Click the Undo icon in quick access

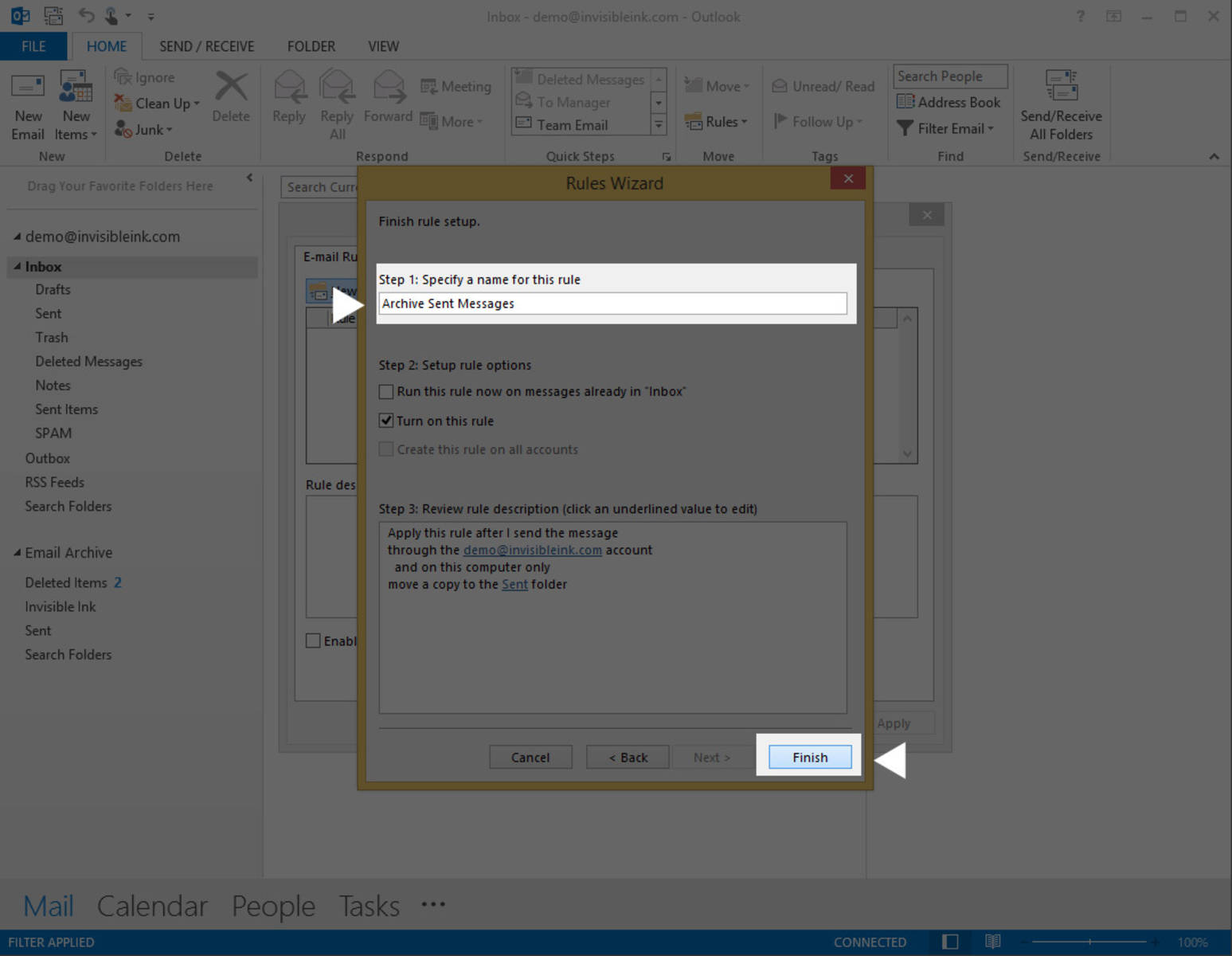tap(86, 15)
